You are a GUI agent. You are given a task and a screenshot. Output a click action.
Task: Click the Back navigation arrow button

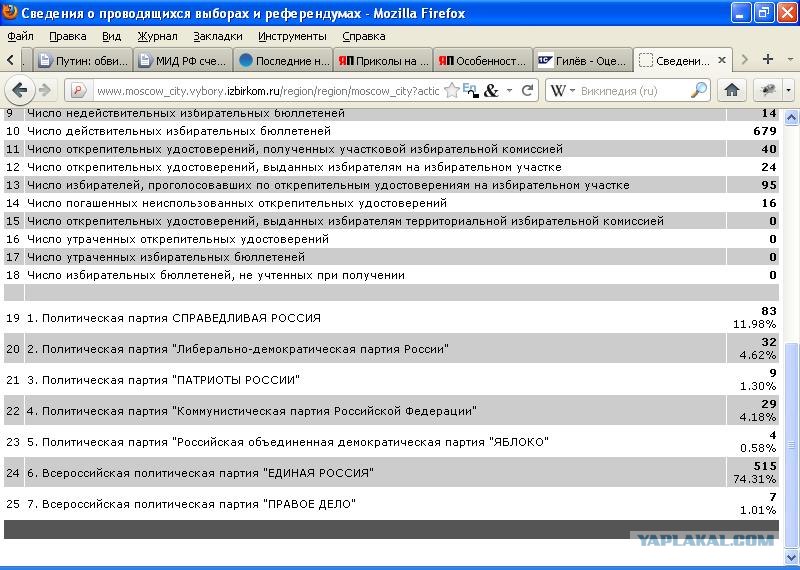point(19,91)
